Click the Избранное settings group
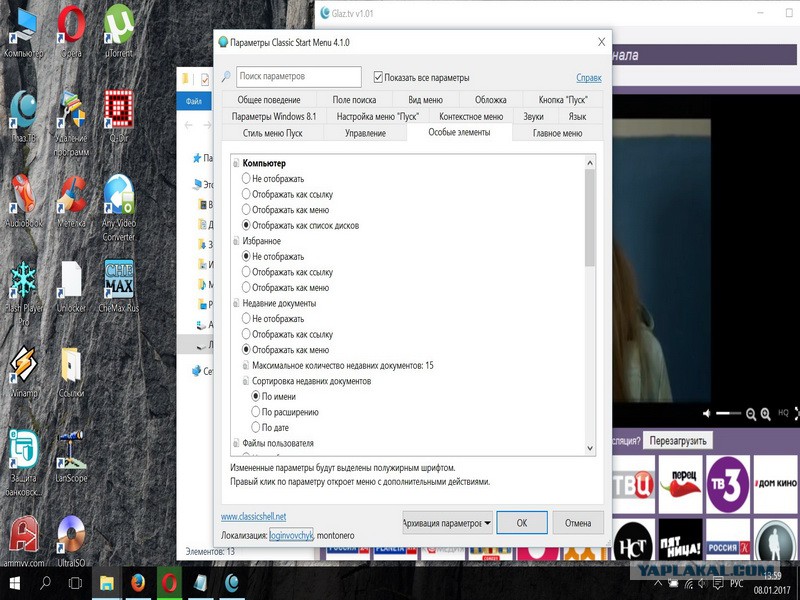 click(x=261, y=241)
